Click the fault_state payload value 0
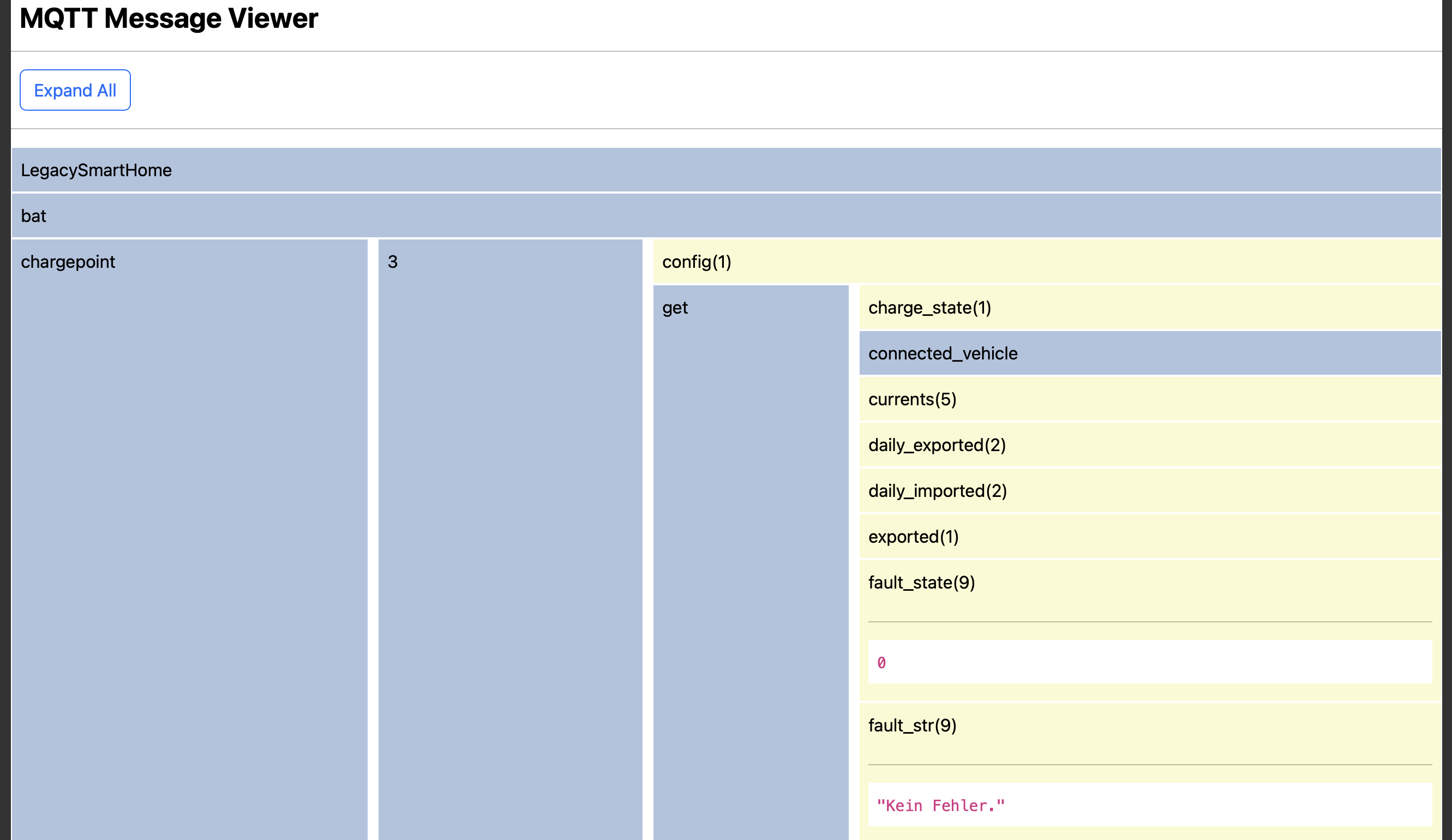The width and height of the screenshot is (1452, 840). point(881,663)
